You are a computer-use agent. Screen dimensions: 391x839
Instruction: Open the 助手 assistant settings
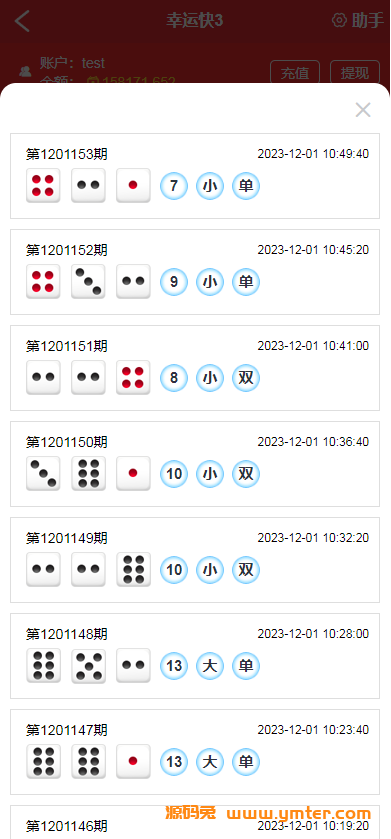pos(358,20)
